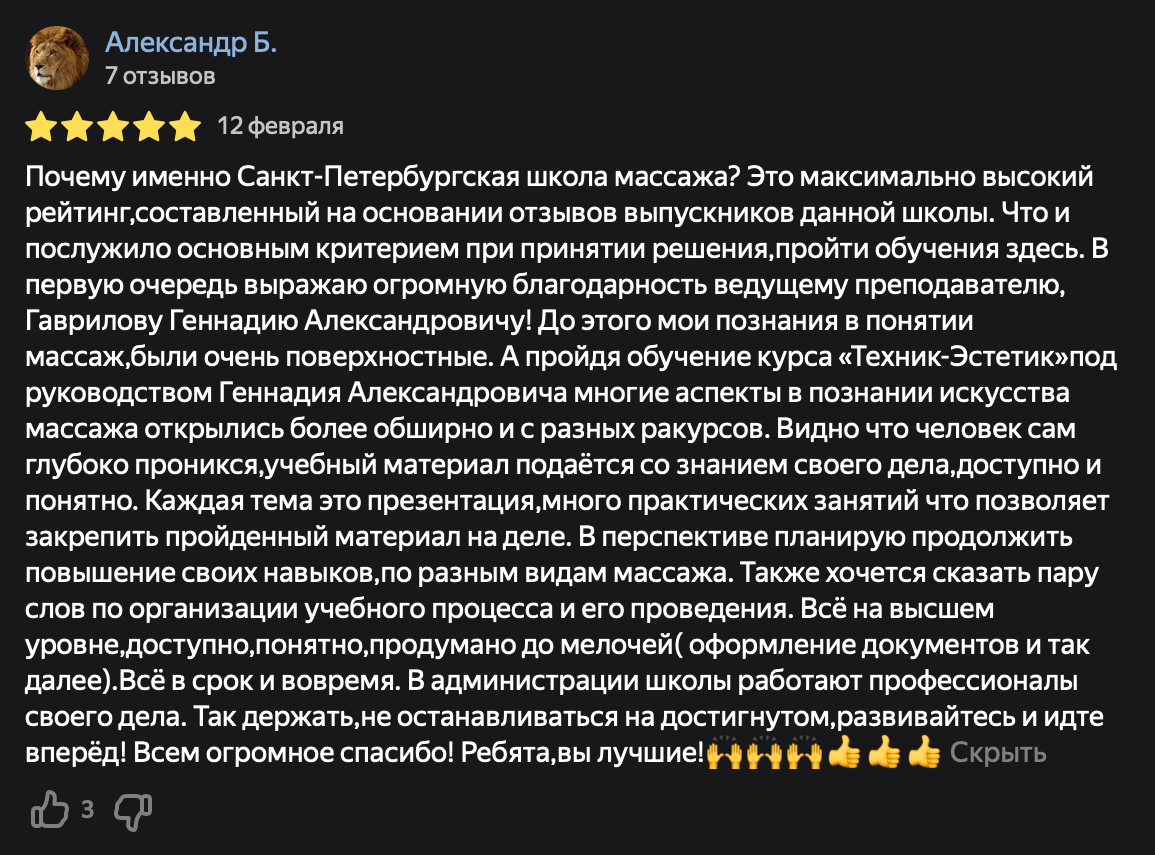Click the last thumbs-up emoji before Скрыть

(x=924, y=753)
